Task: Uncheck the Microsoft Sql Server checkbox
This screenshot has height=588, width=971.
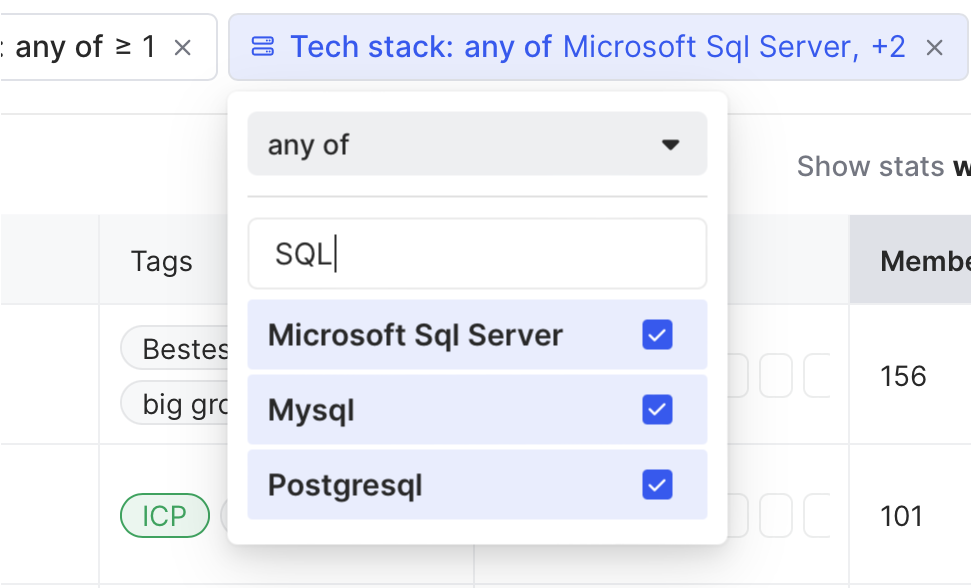Action: pos(657,335)
